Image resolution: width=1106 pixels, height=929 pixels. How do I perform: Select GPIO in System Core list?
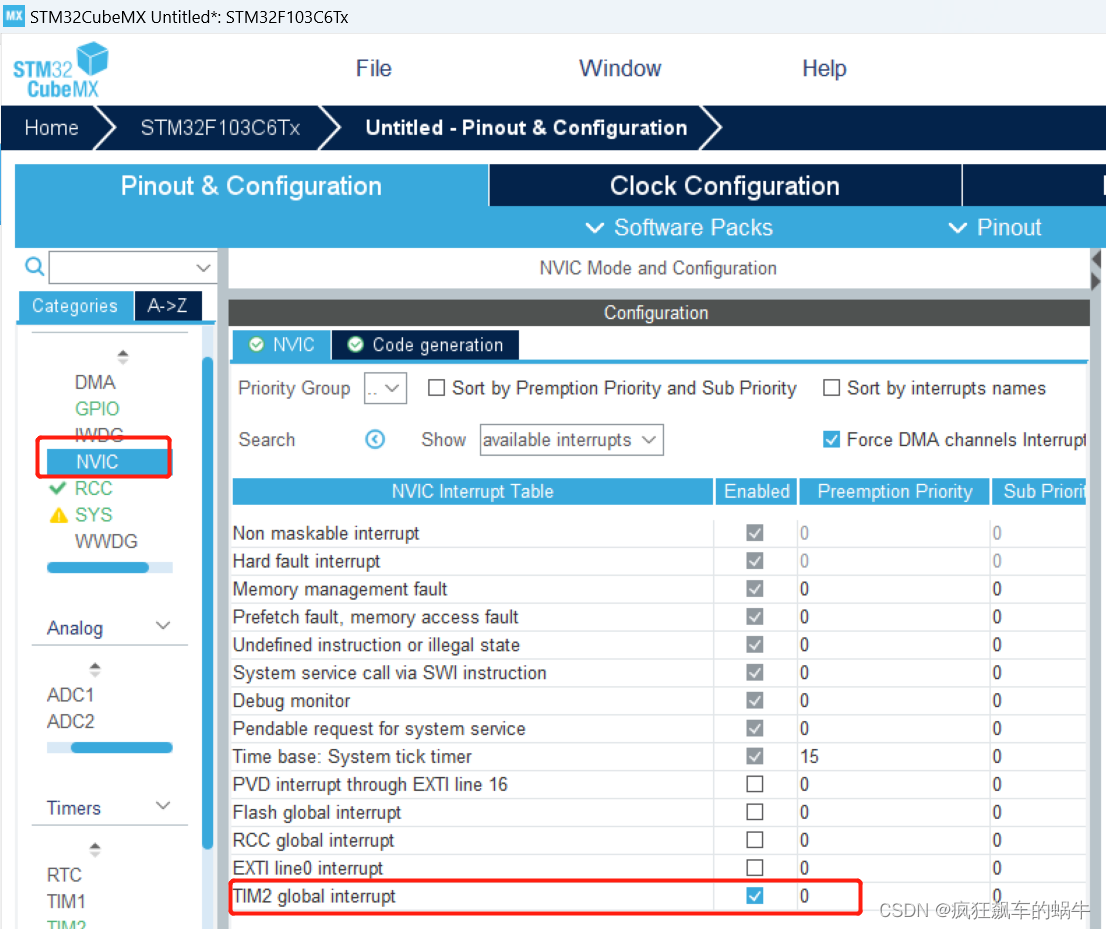(97, 408)
